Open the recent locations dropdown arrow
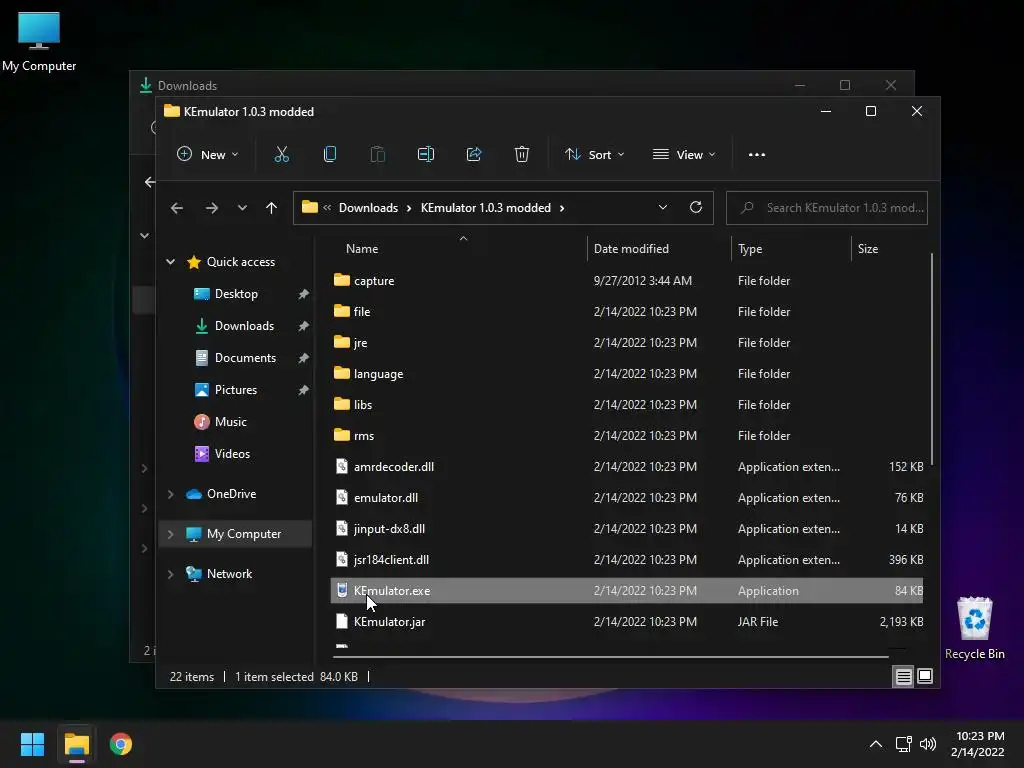Image resolution: width=1024 pixels, height=768 pixels. click(x=242, y=208)
